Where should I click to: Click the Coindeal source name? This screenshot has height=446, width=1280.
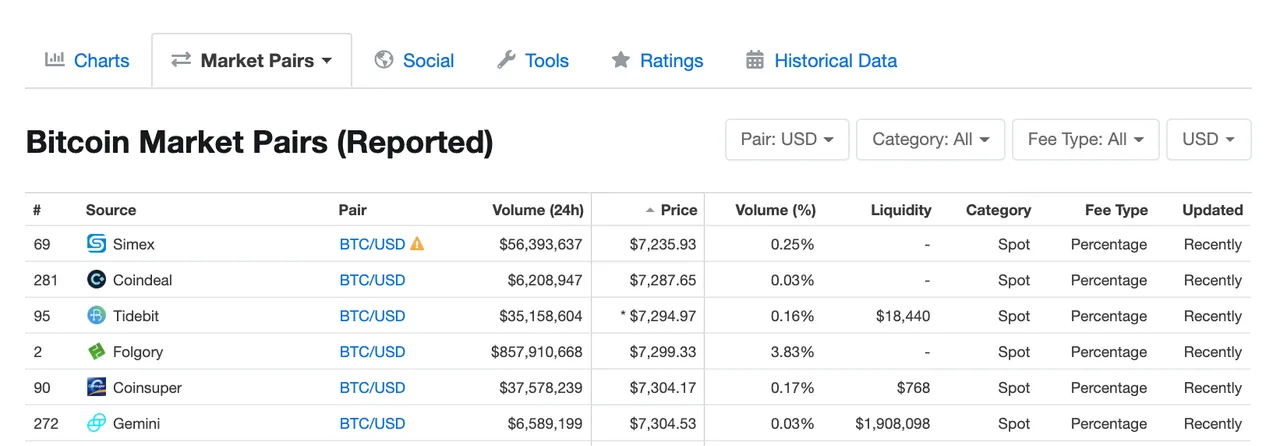click(143, 280)
